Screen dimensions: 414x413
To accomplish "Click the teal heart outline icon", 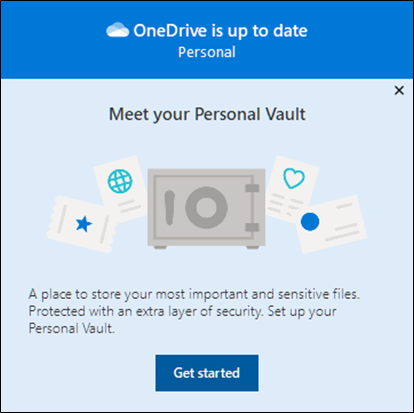I will tap(294, 178).
